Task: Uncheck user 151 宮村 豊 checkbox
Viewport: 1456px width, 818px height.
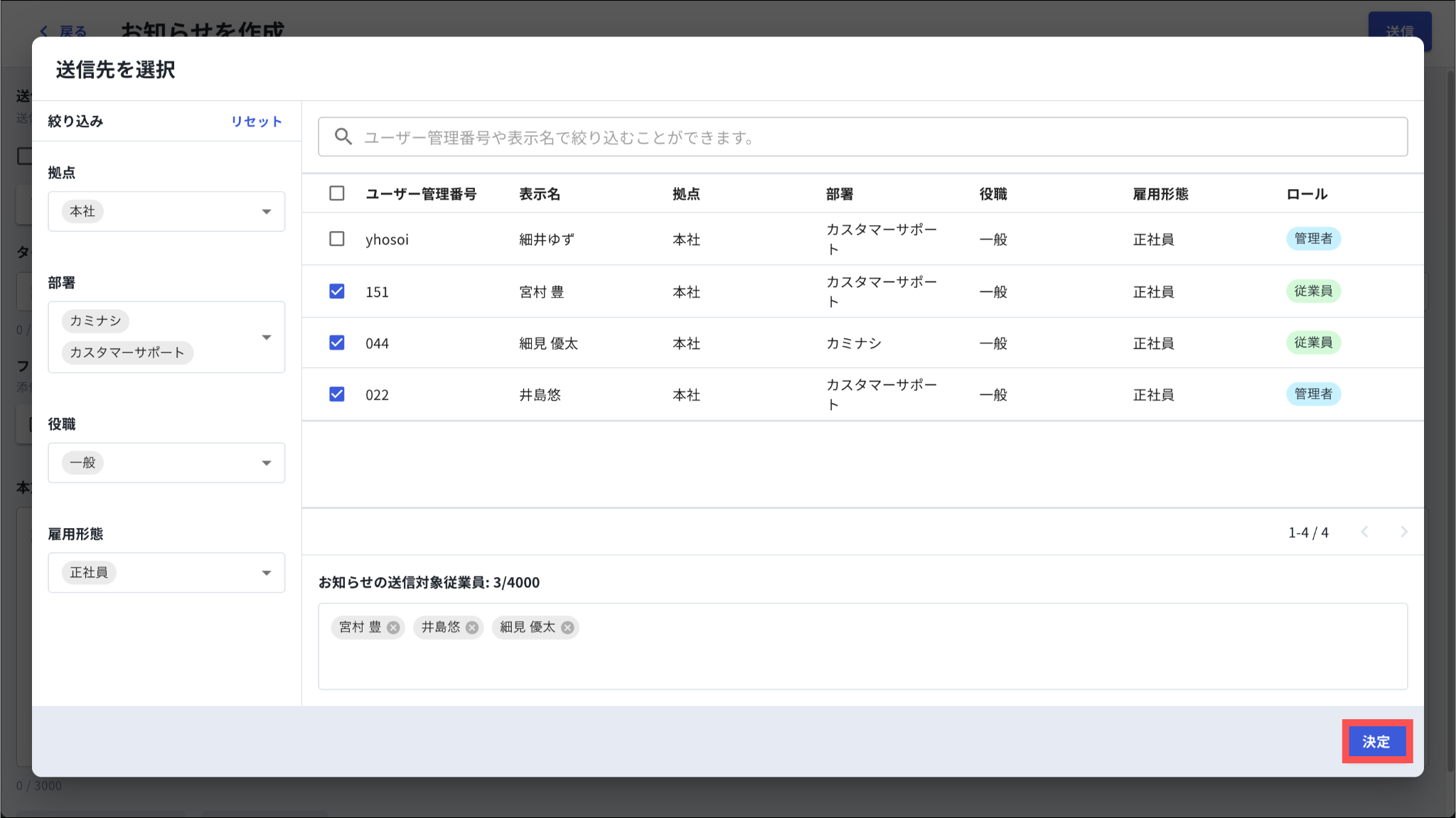Action: pos(337,291)
